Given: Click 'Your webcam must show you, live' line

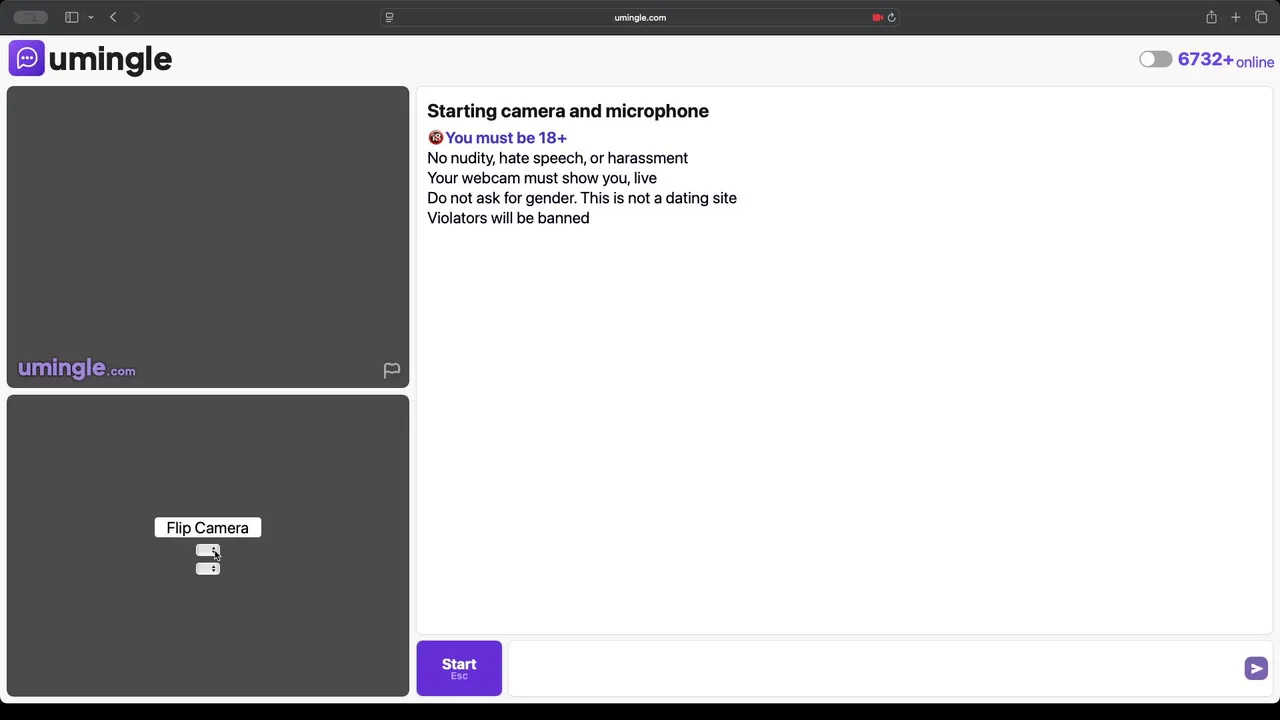Looking at the screenshot, I should [x=542, y=178].
